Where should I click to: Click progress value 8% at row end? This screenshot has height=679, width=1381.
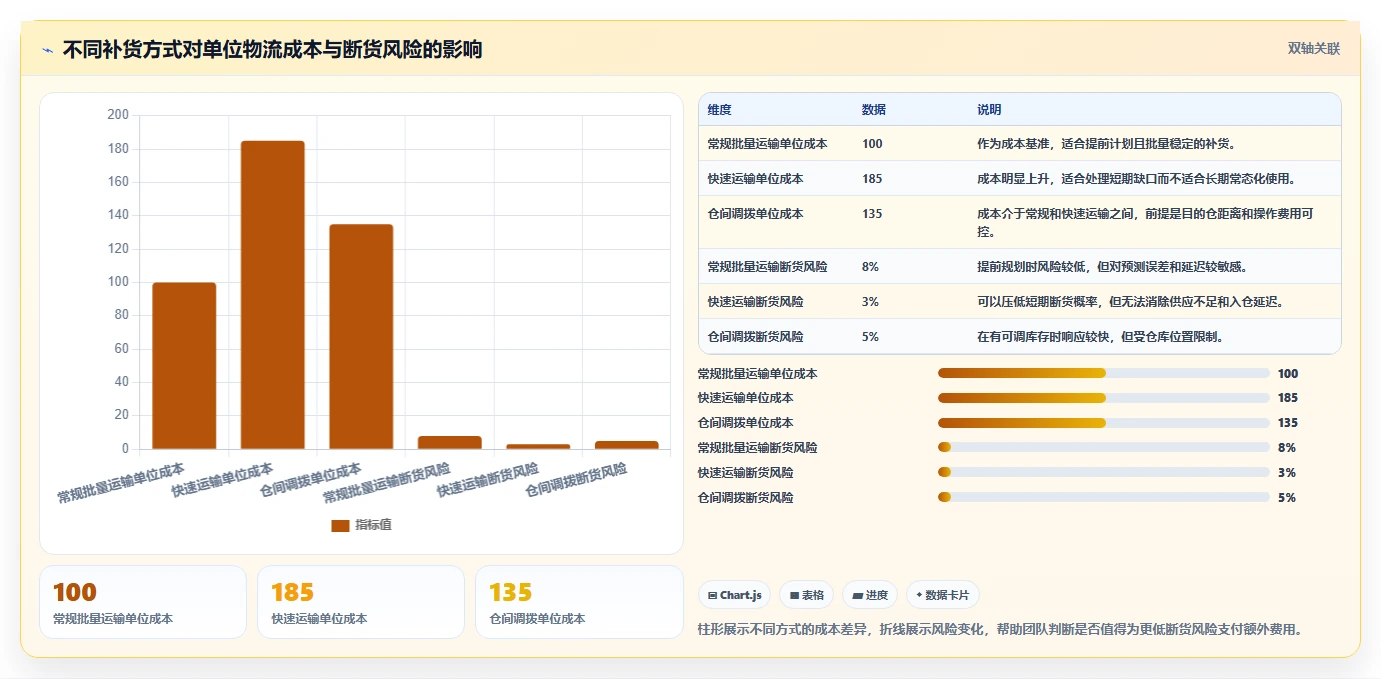[x=1287, y=447]
